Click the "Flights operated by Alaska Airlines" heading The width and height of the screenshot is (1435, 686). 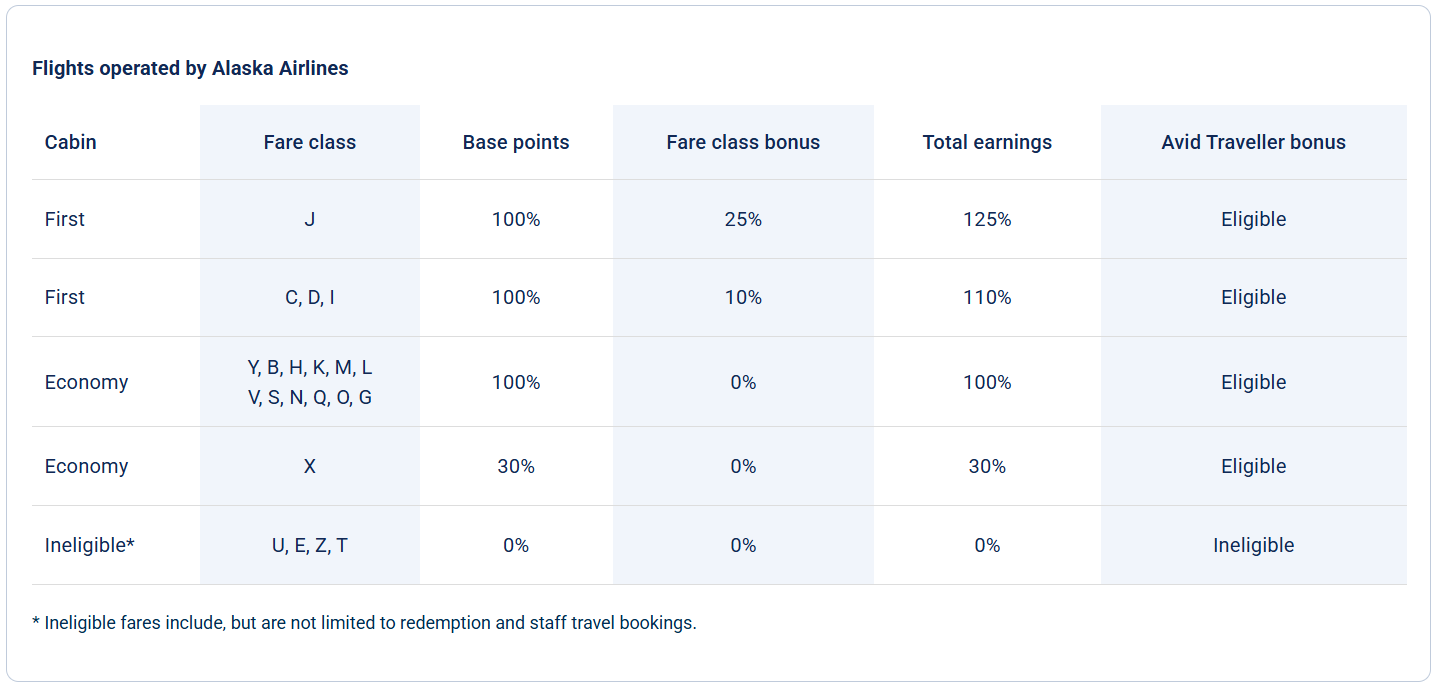[190, 69]
